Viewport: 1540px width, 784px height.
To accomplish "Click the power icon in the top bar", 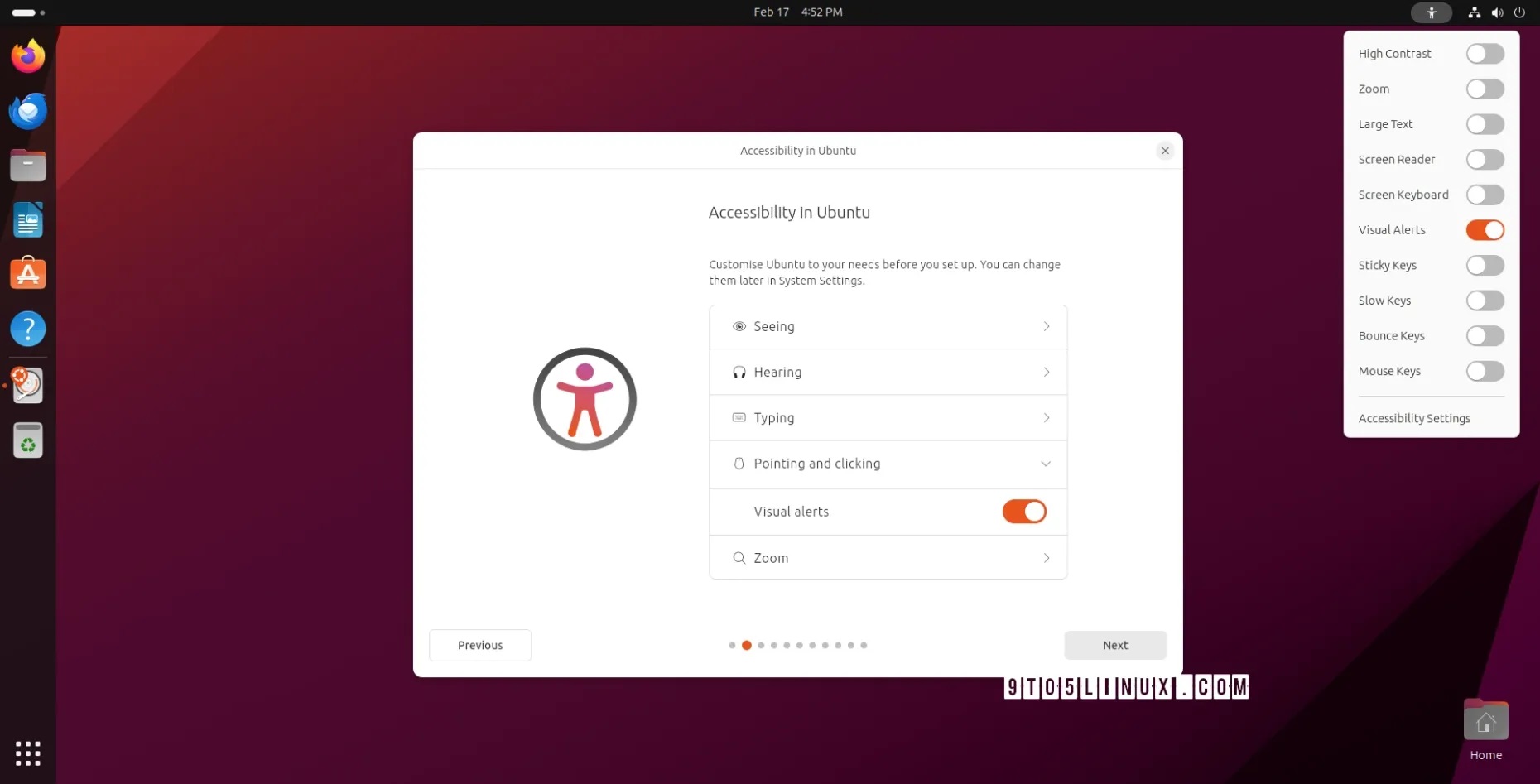I will pyautogui.click(x=1519, y=12).
